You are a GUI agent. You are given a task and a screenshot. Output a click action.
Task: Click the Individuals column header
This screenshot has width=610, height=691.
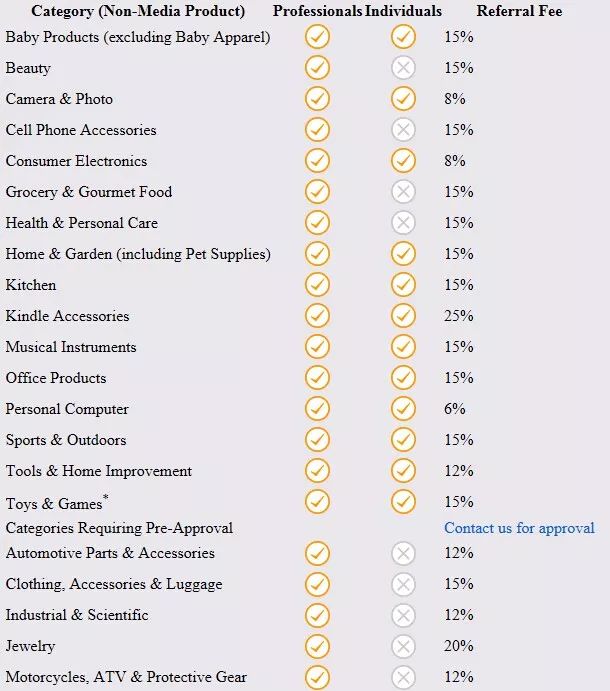pyautogui.click(x=403, y=12)
